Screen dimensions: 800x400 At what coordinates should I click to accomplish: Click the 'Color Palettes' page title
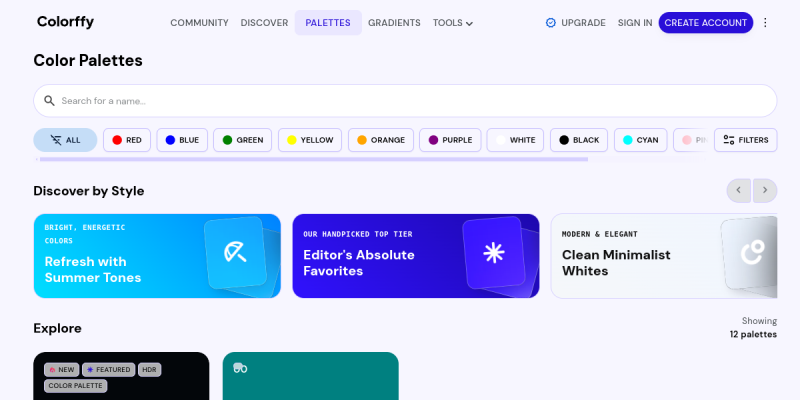tap(88, 61)
